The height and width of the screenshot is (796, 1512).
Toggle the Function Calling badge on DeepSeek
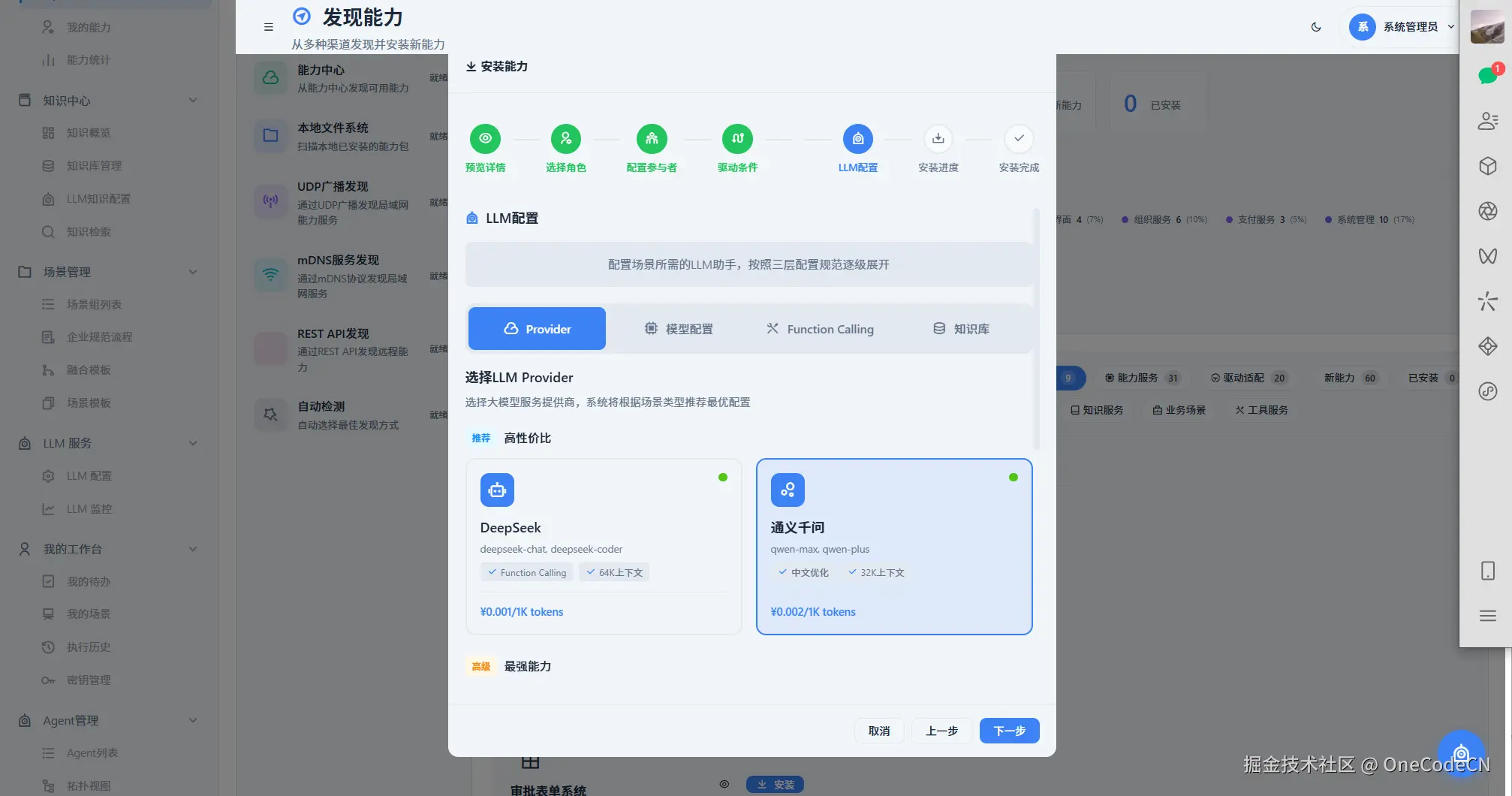(x=527, y=571)
